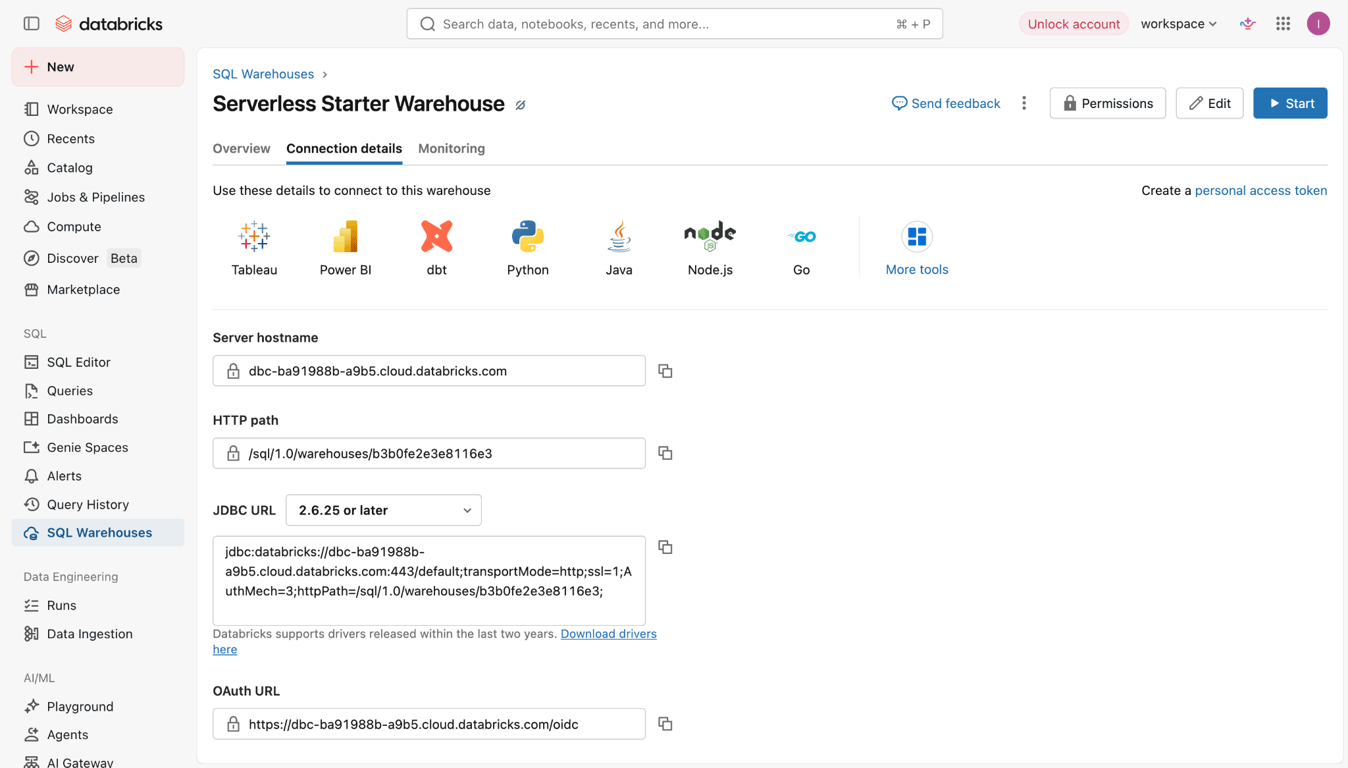
Task: Open More tools
Action: [916, 248]
